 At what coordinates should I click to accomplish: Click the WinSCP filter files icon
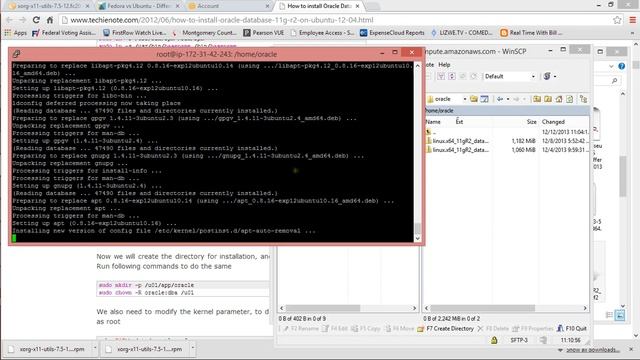click(x=484, y=99)
